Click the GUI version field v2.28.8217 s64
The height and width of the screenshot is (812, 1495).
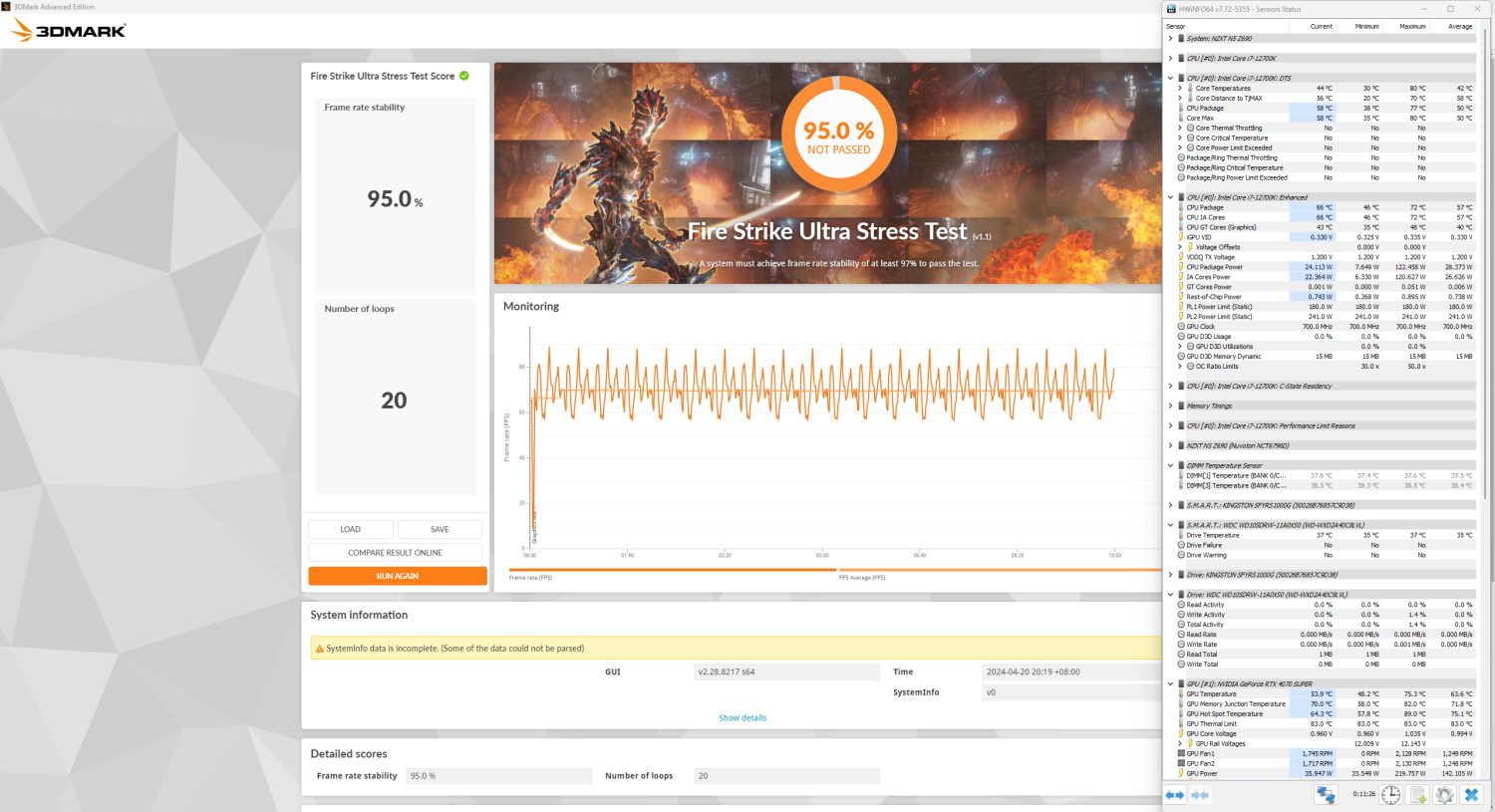tap(786, 672)
